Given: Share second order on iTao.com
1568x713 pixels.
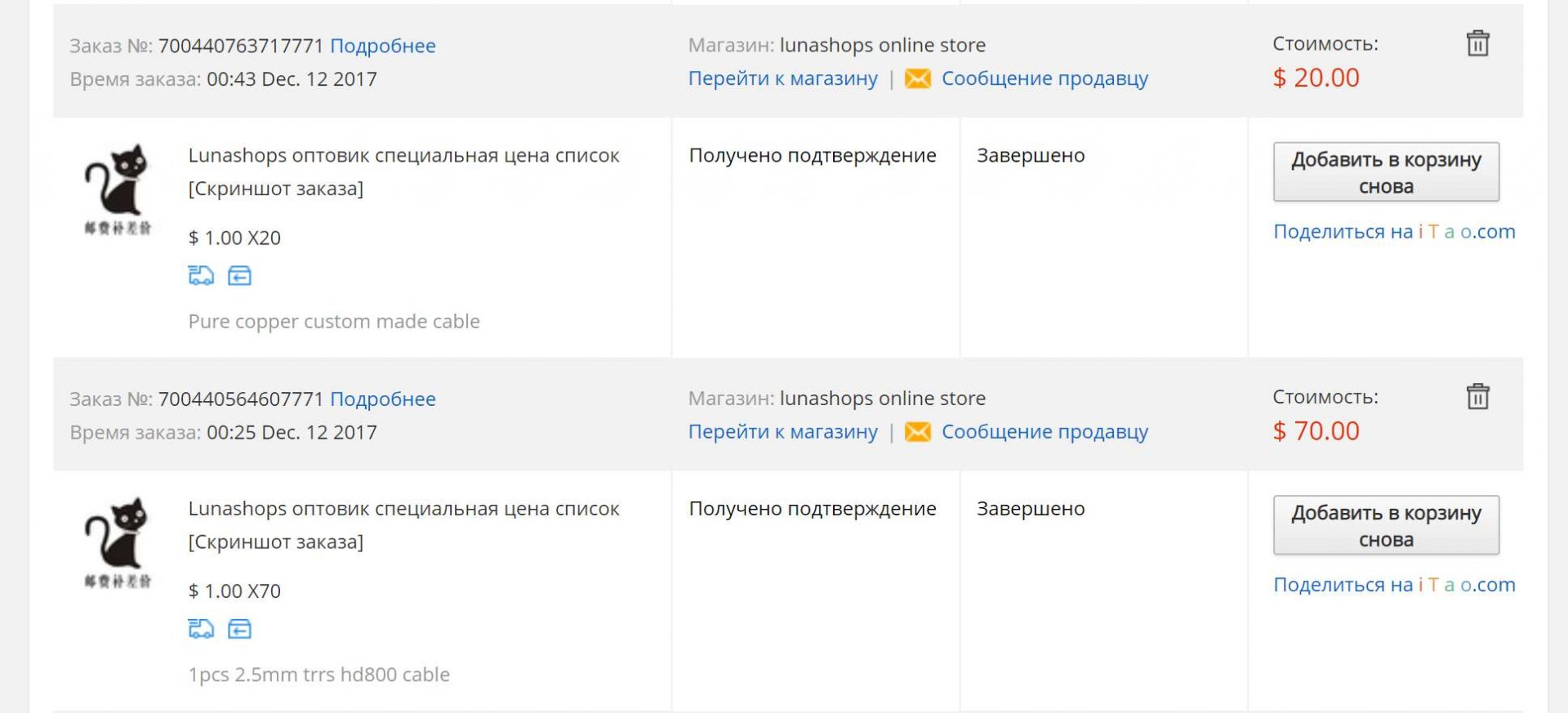Looking at the screenshot, I should pyautogui.click(x=1393, y=585).
